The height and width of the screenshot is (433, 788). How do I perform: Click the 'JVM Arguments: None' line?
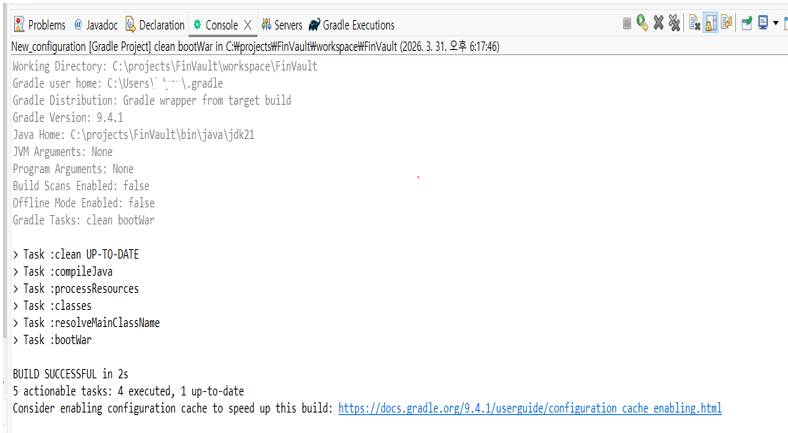pyautogui.click(x=62, y=152)
